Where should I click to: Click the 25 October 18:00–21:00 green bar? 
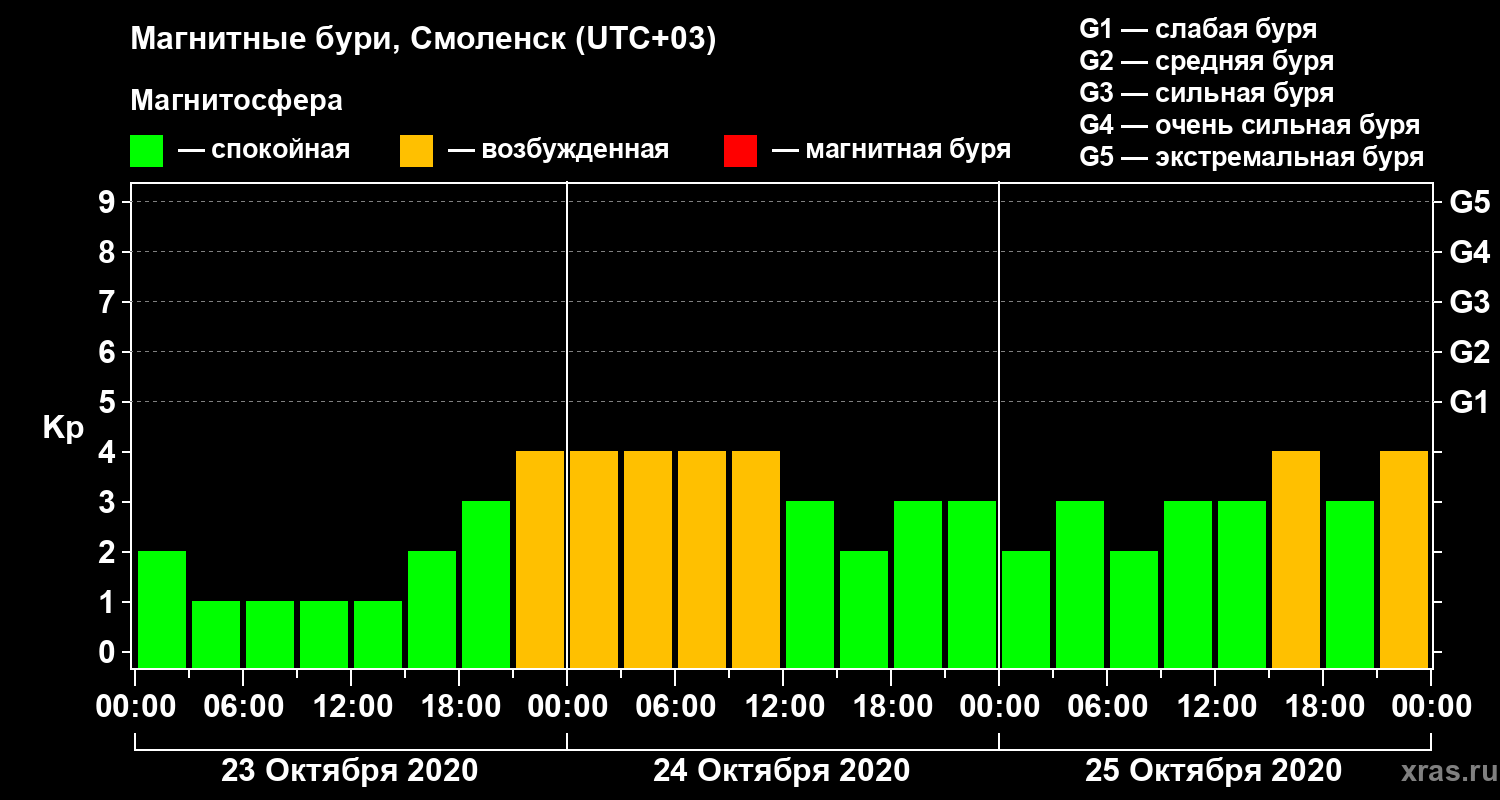(1350, 584)
